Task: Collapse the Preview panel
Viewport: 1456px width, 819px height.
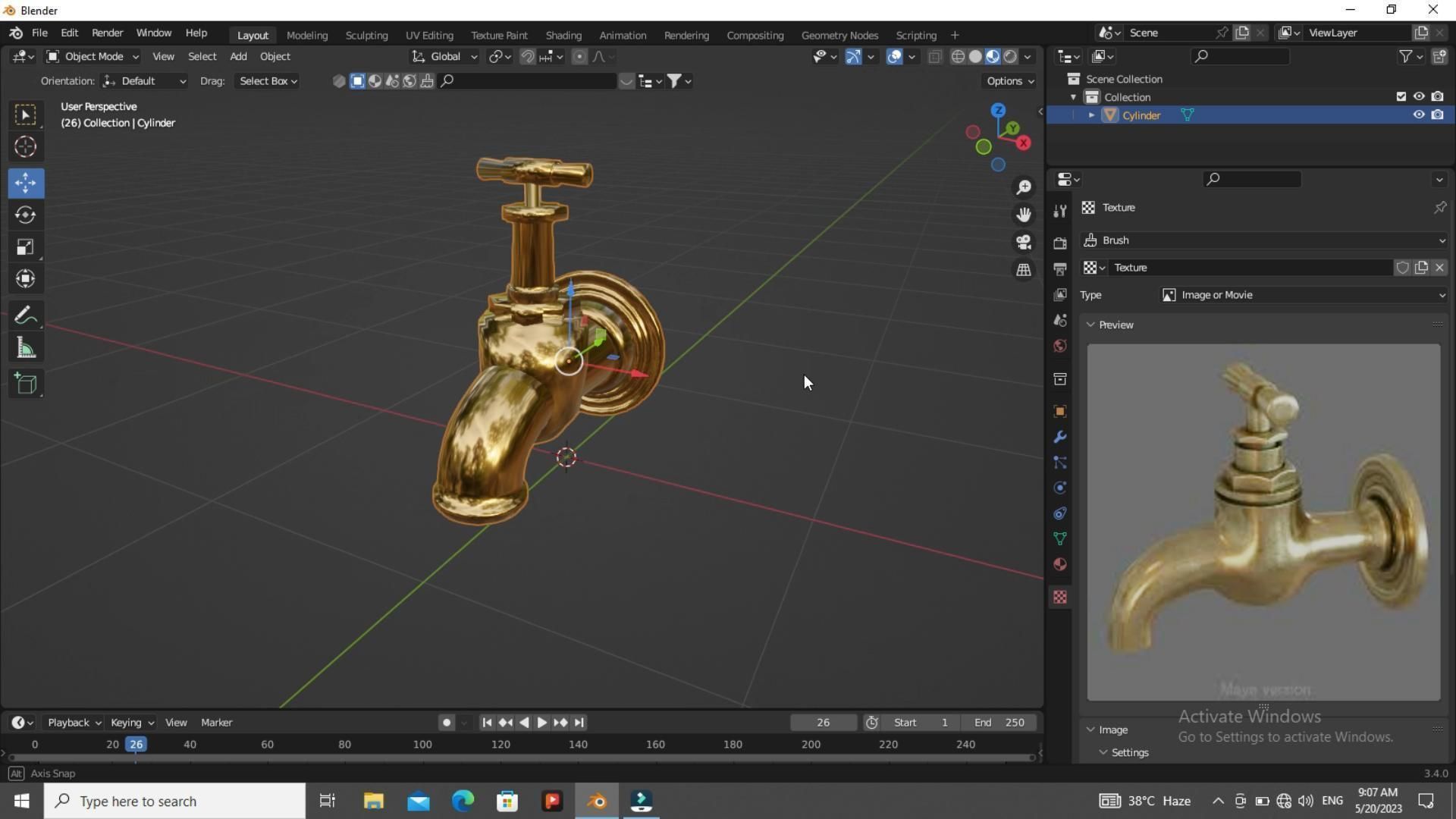Action: click(x=1090, y=325)
